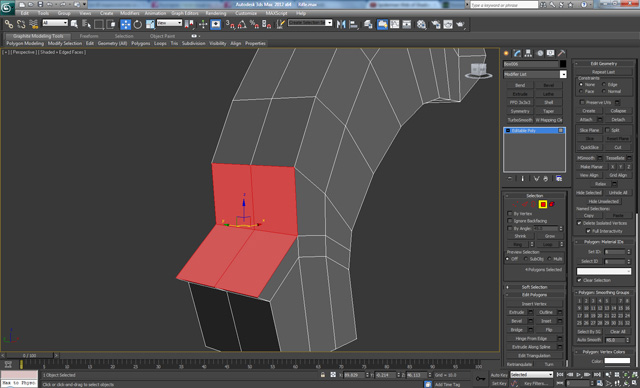
Task: Switch to the Motion command panel
Action: pyautogui.click(x=540, y=53)
